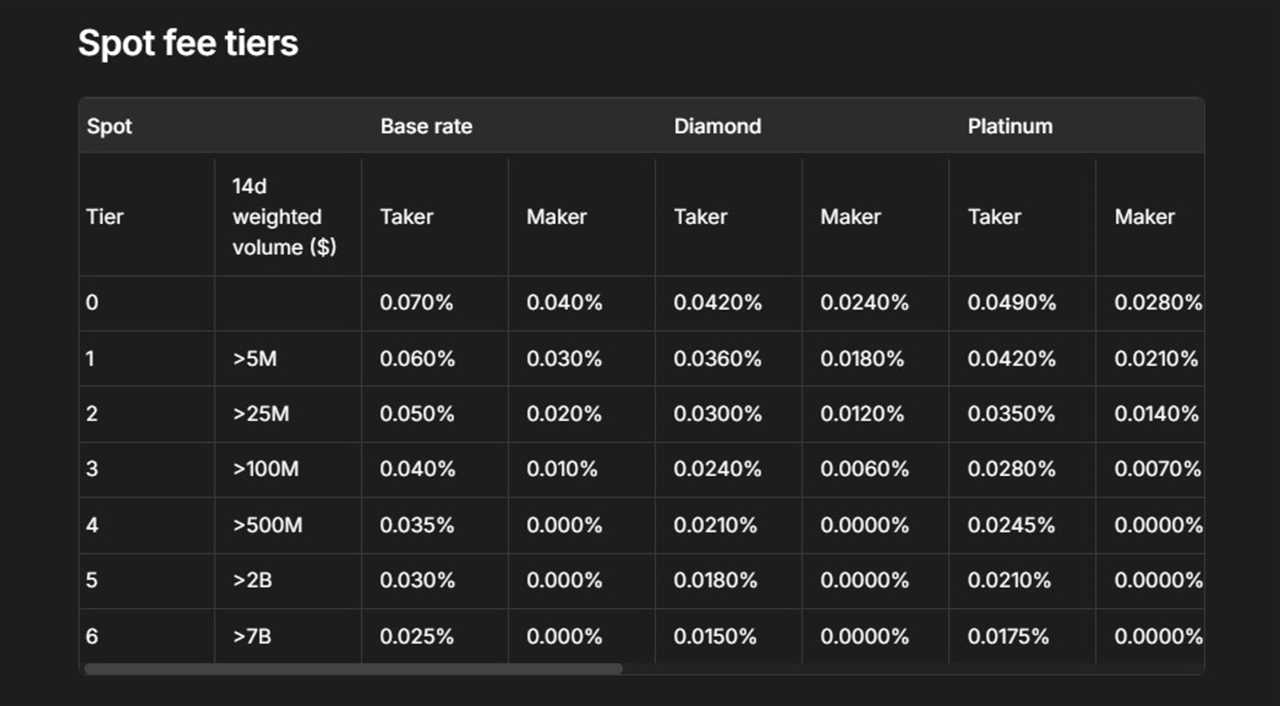
Task: Select the '>500M' volume threshold cell
Action: 267,525
